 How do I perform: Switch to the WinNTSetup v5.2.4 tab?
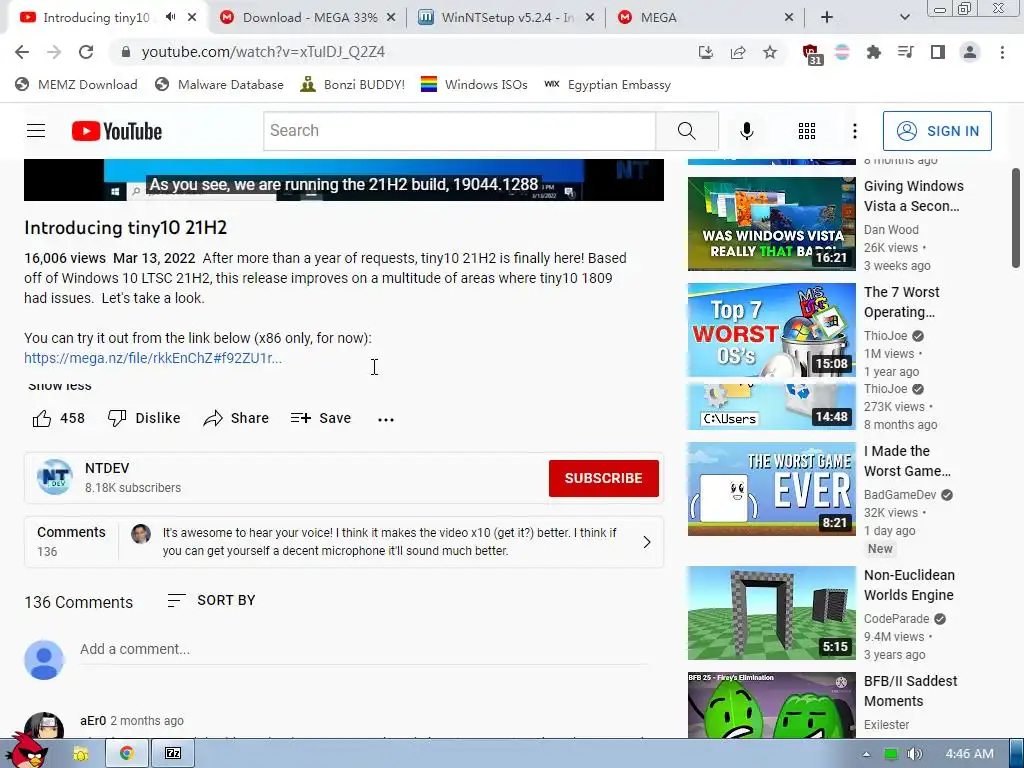pos(506,18)
